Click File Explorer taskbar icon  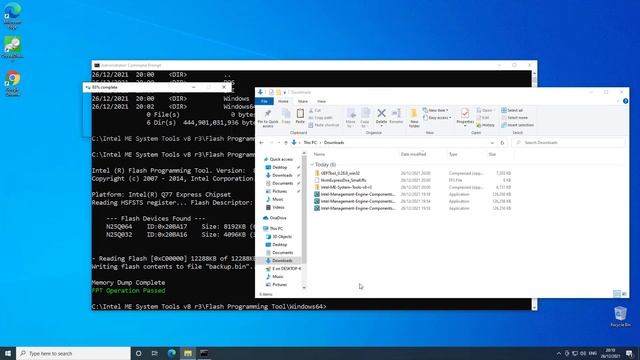(188, 353)
